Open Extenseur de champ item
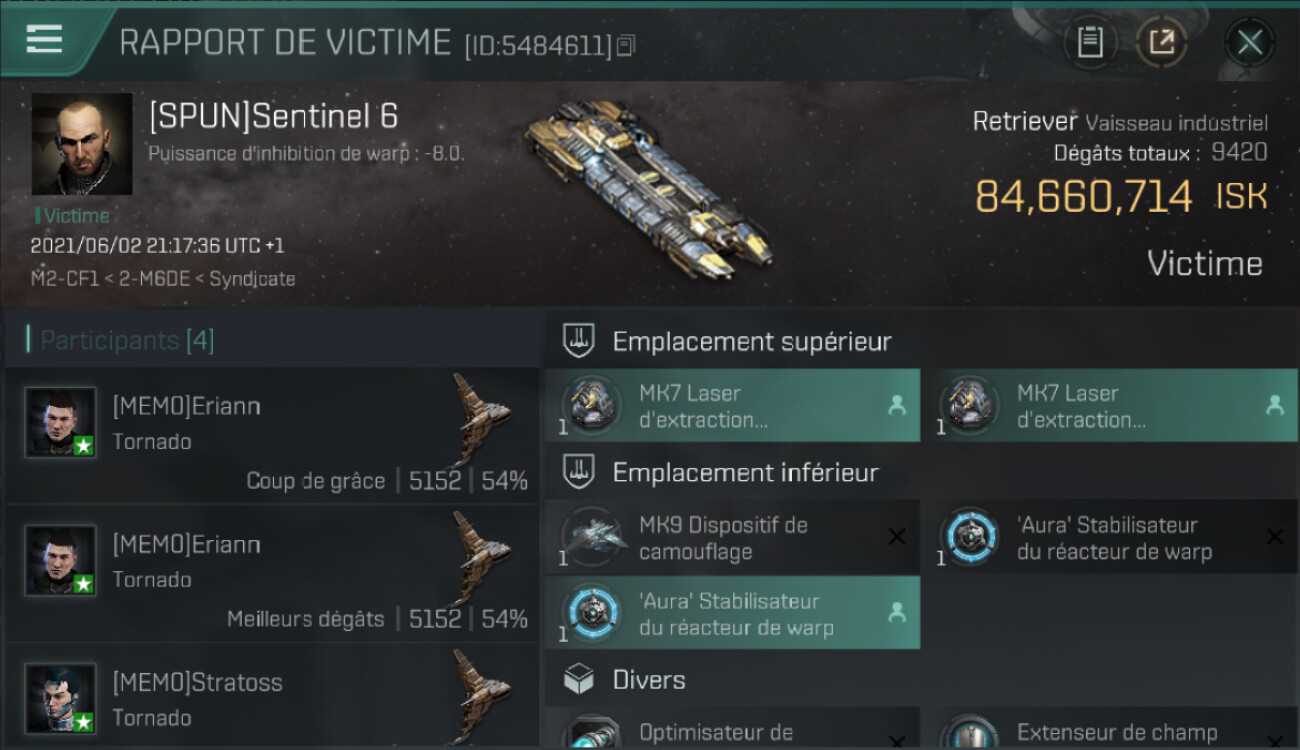 pyautogui.click(x=1110, y=729)
